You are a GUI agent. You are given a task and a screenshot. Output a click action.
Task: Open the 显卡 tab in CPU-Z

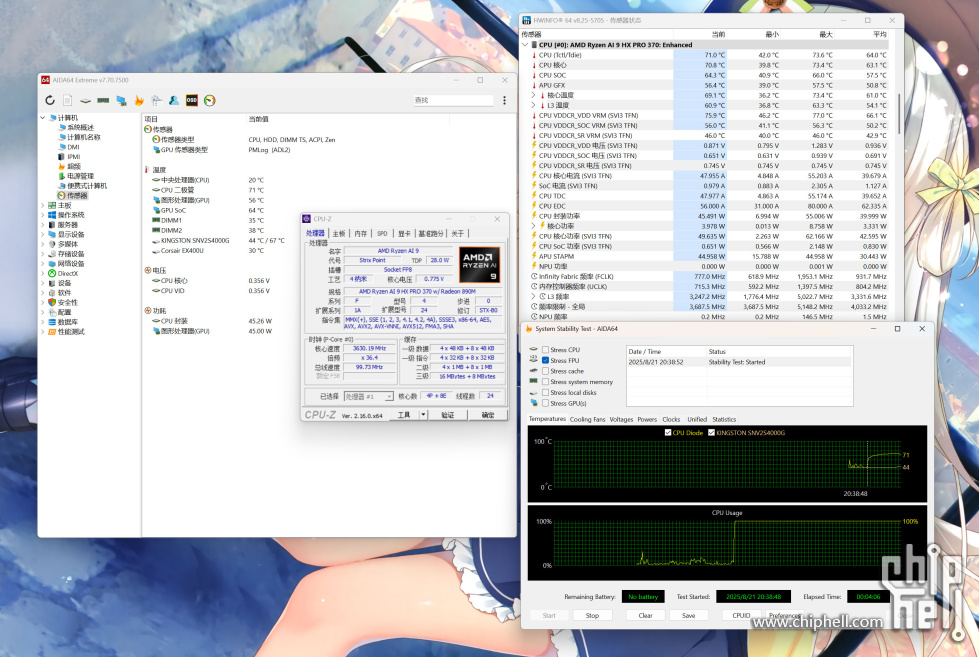coord(405,234)
